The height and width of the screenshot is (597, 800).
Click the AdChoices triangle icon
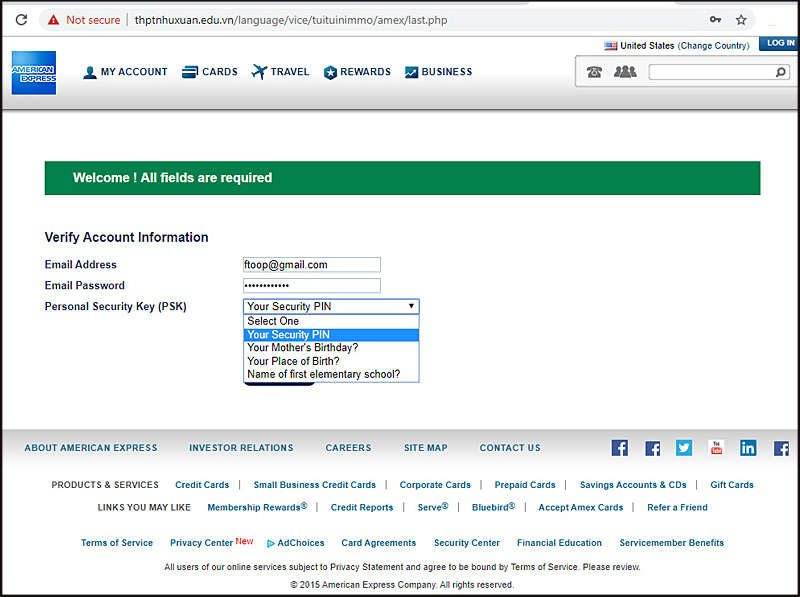(270, 543)
